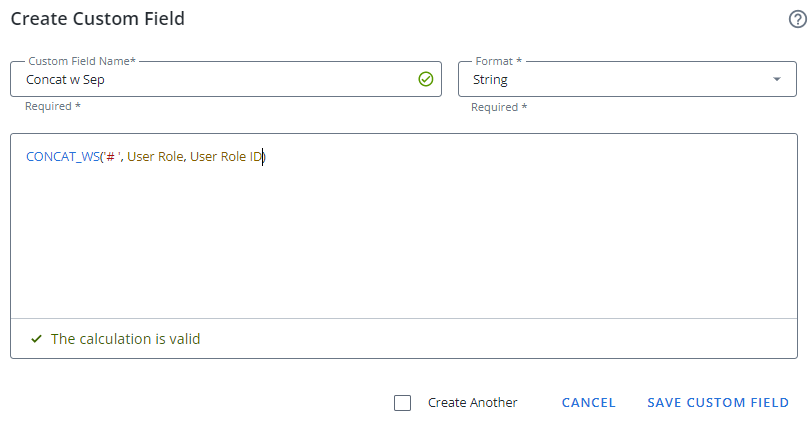Viewport: 810px width, 425px height.
Task: Click the Create Another label text
Action: coord(472,403)
